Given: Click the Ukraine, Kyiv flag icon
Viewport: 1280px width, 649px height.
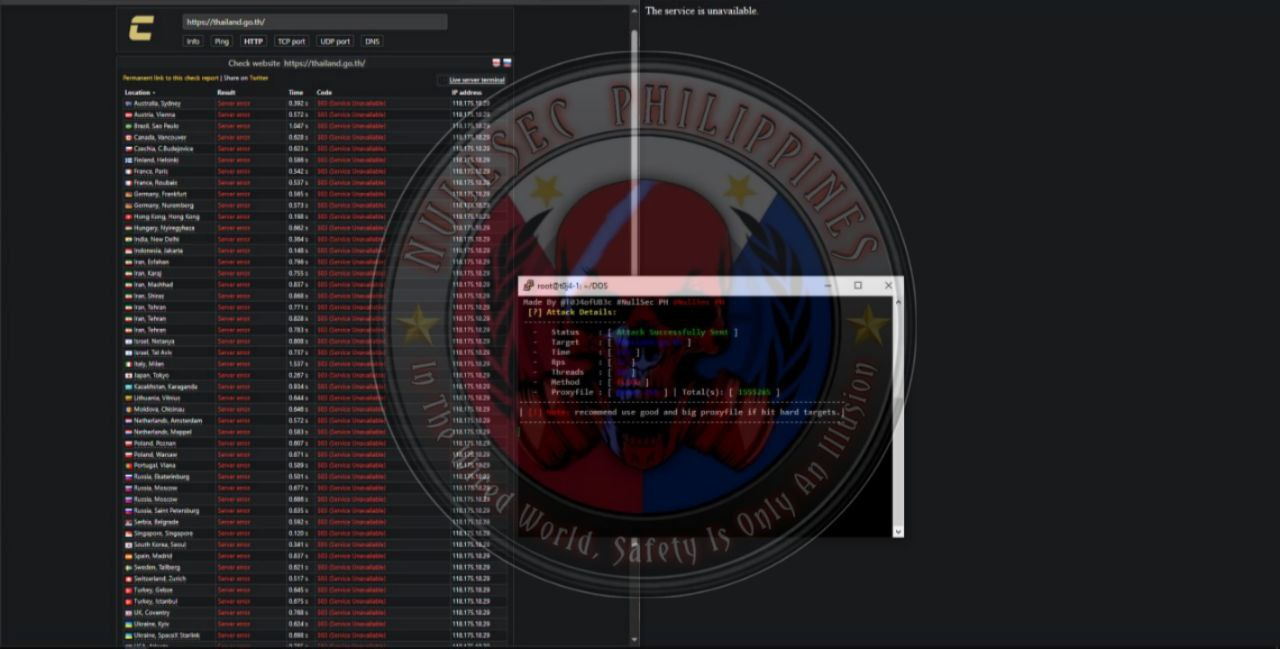Looking at the screenshot, I should pos(128,624).
